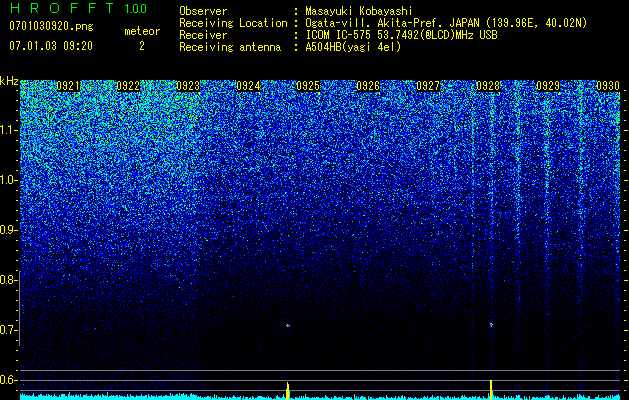Click the date stamp 07.01.03 09:20

(51, 46)
